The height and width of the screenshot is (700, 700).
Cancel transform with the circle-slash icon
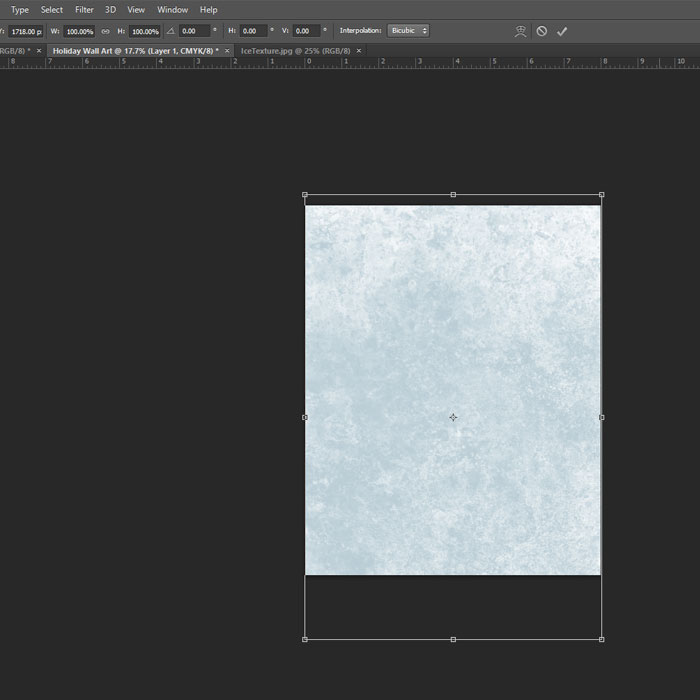coord(541,31)
